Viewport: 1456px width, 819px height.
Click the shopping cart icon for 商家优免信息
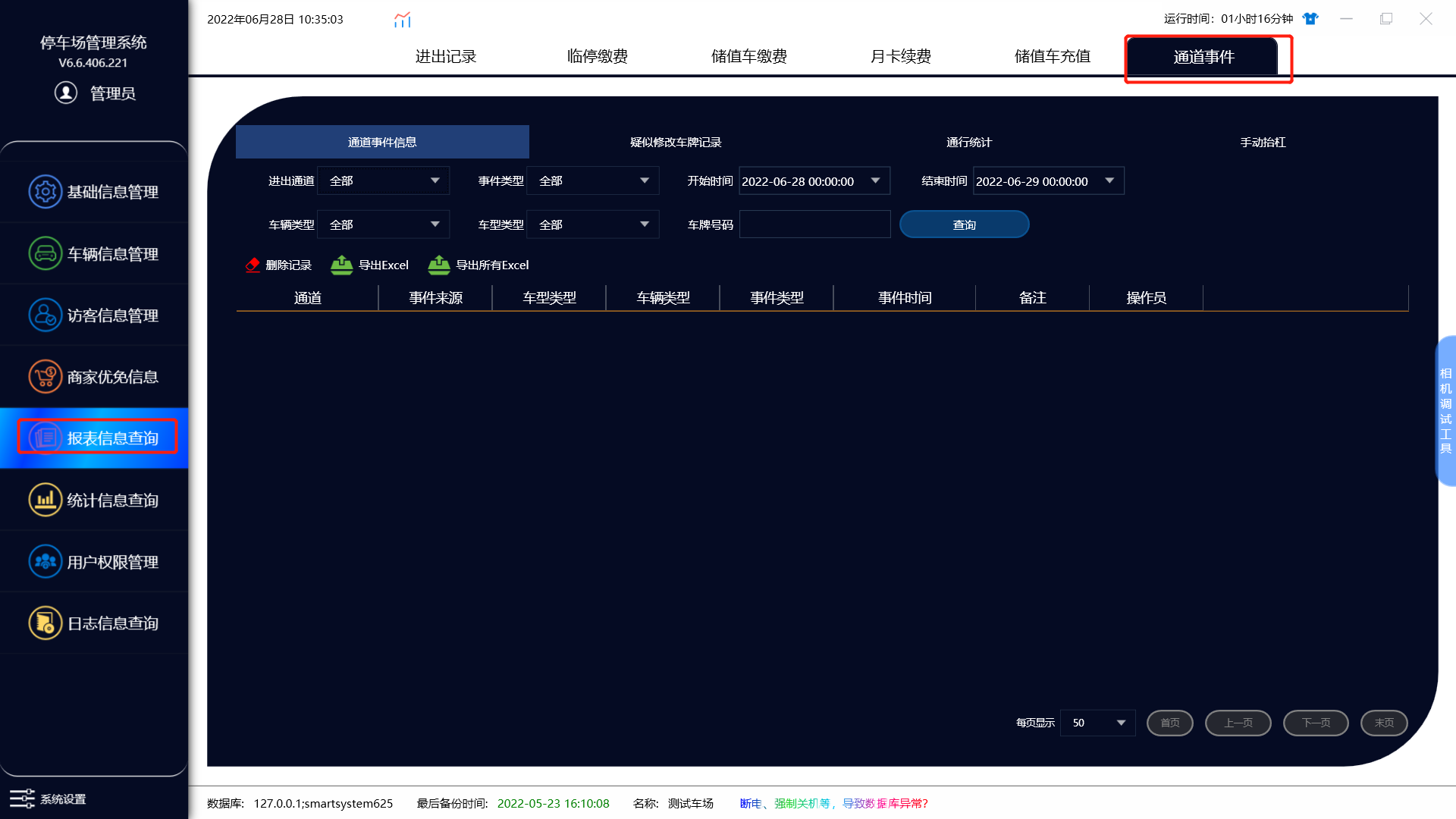pyautogui.click(x=45, y=377)
